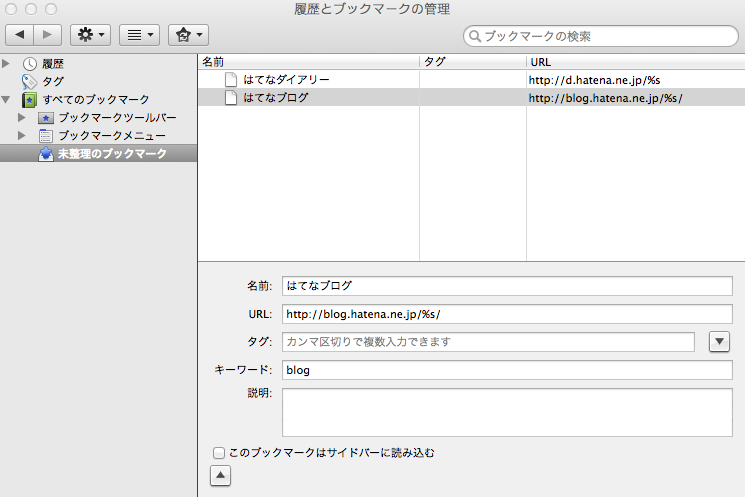The height and width of the screenshot is (497, 745).
Task: Select the 履歴 label in sidebar
Action: (x=53, y=64)
